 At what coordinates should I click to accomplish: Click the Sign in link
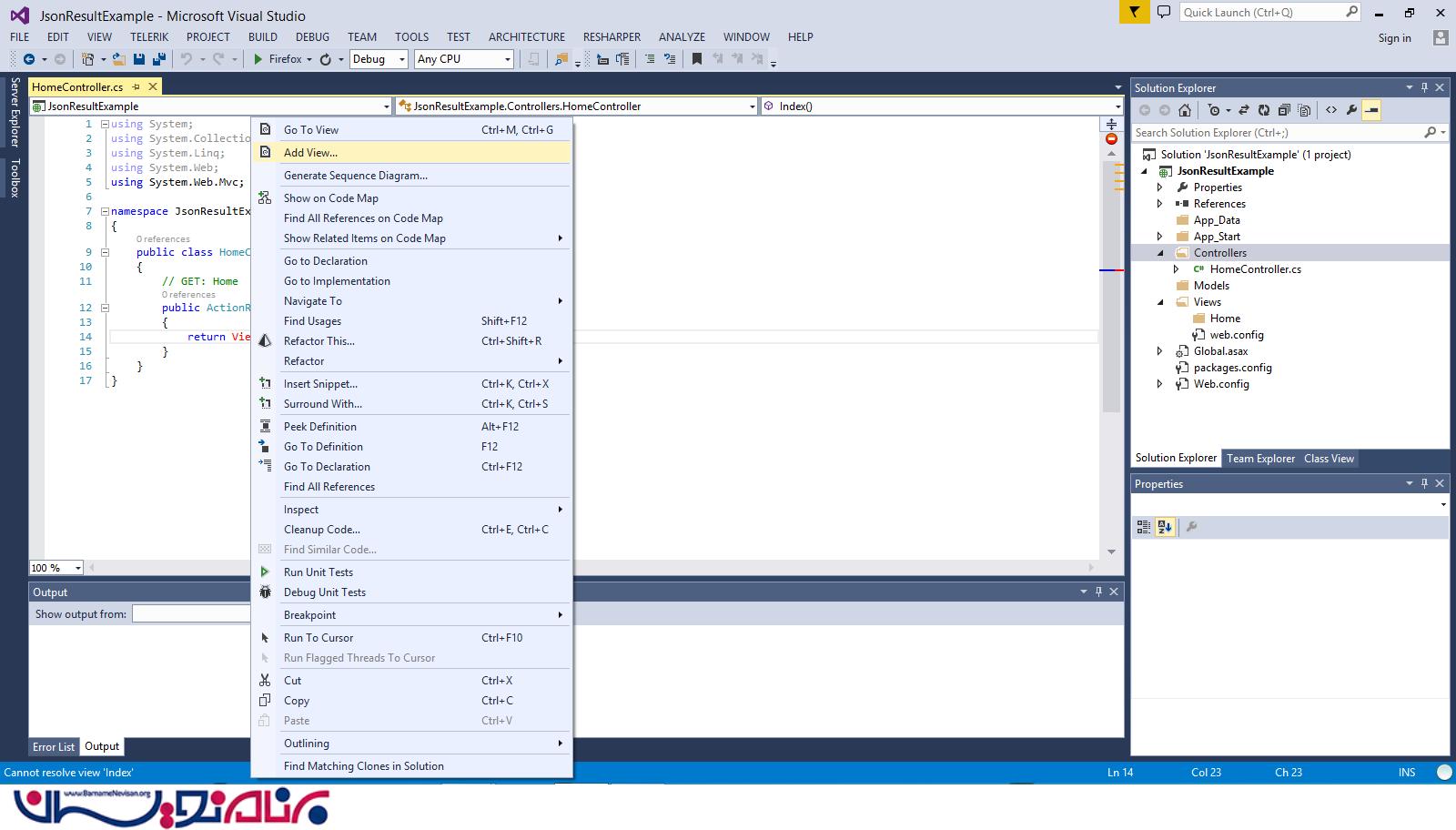[x=1394, y=38]
